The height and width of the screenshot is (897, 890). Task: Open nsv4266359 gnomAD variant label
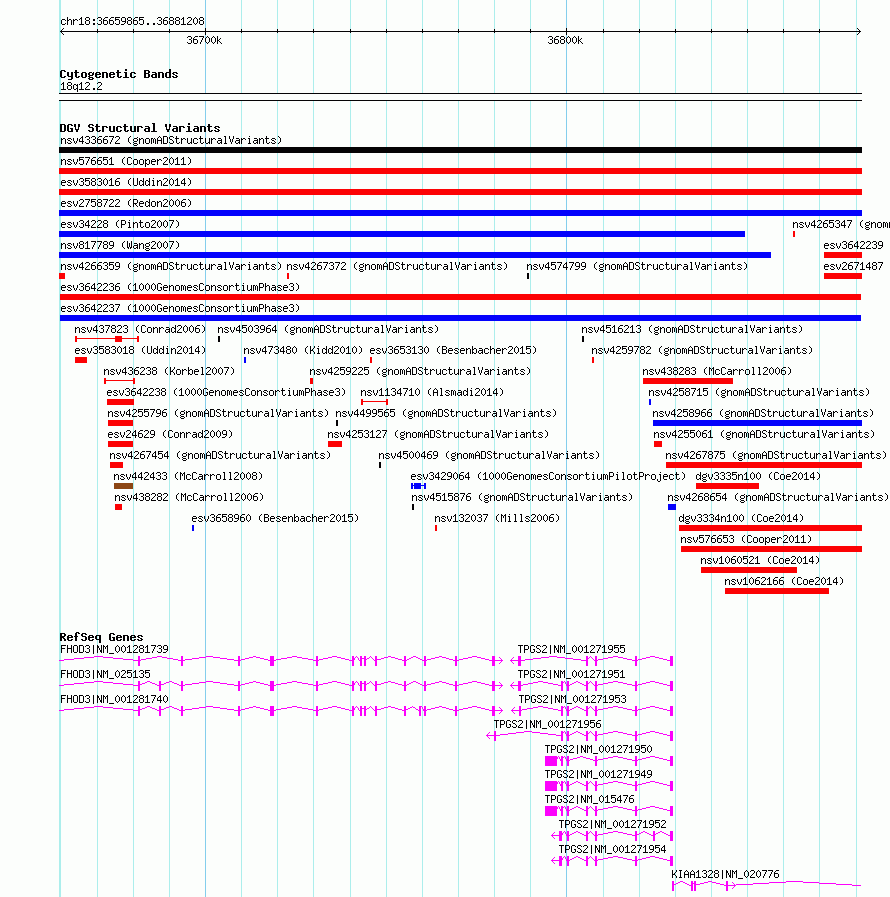[x=170, y=266]
